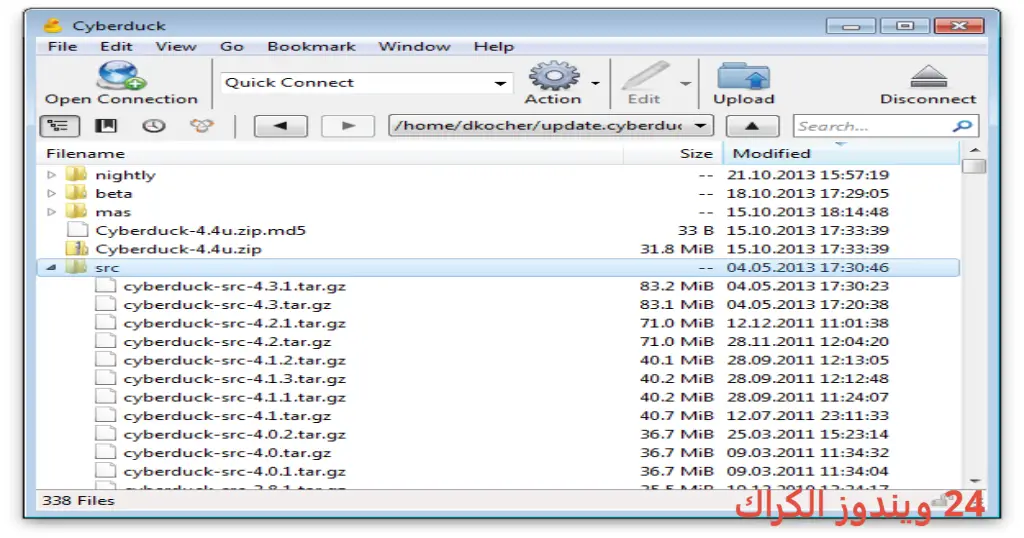Open the File menu
The width and height of the screenshot is (1024, 538).
point(62,46)
